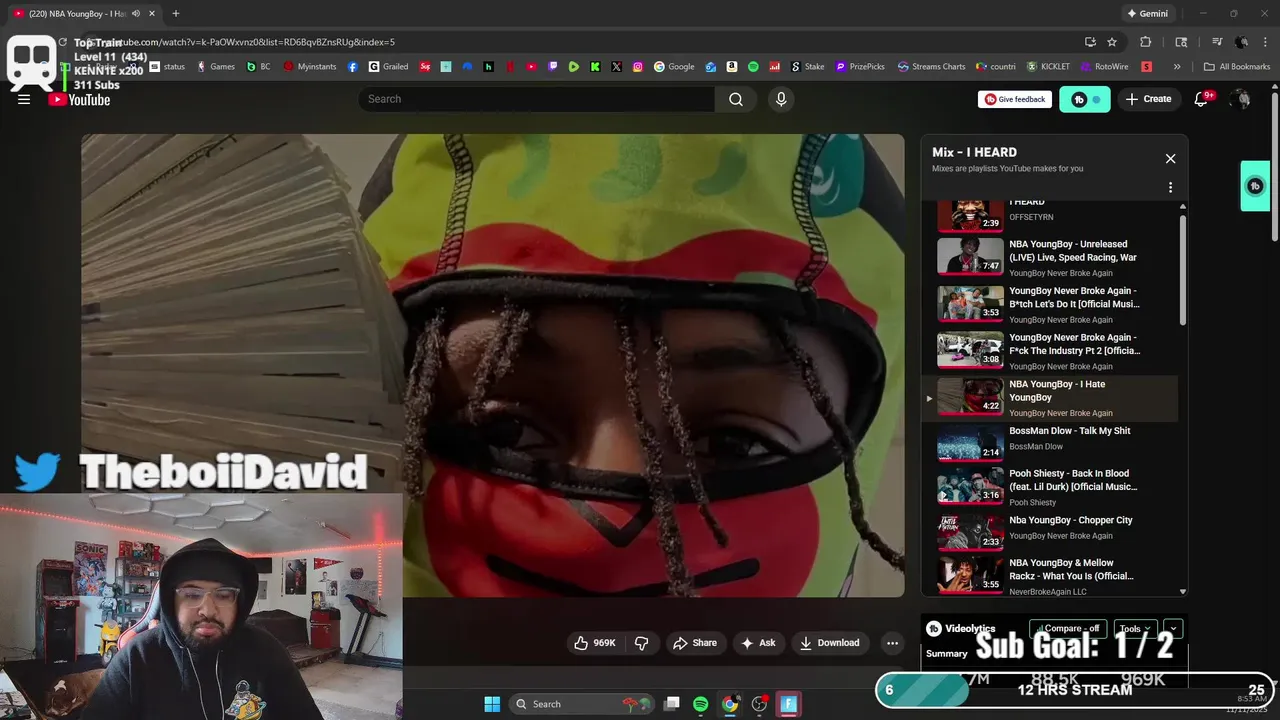
Task: Select I Hate YoungBoy playlist entry
Action: point(1050,397)
